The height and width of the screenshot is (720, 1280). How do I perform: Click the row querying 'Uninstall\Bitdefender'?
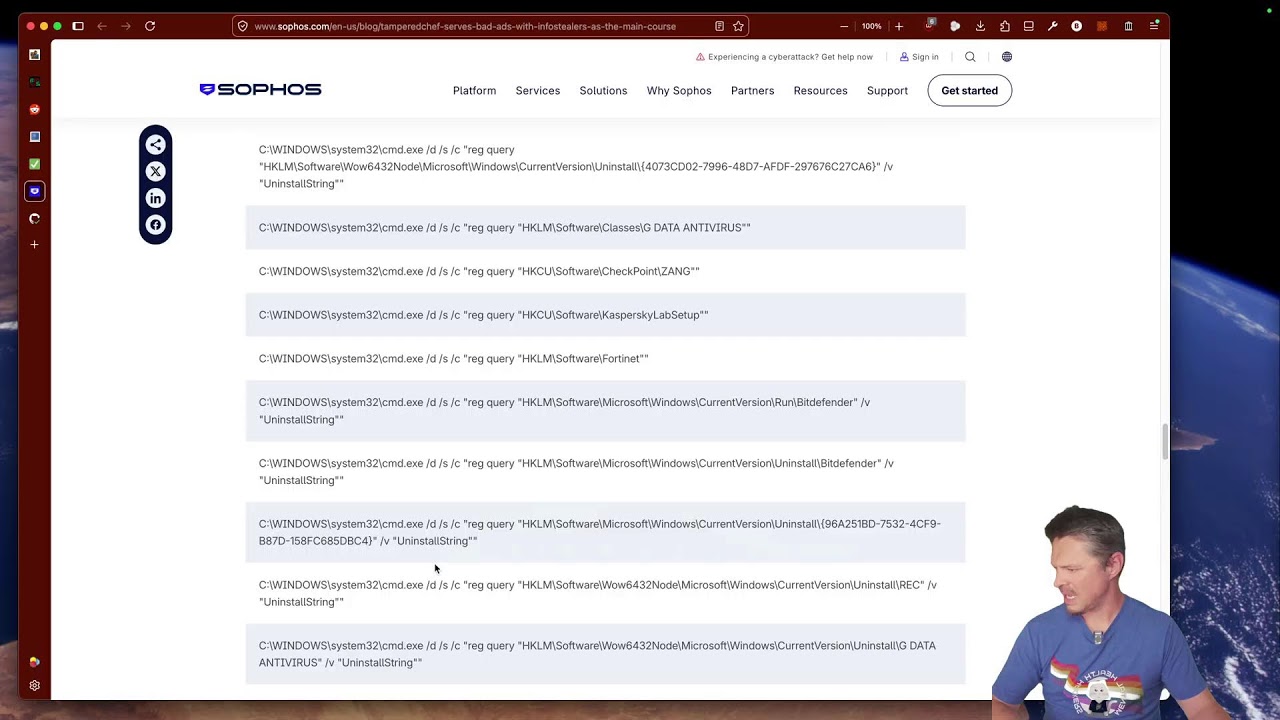tap(605, 472)
